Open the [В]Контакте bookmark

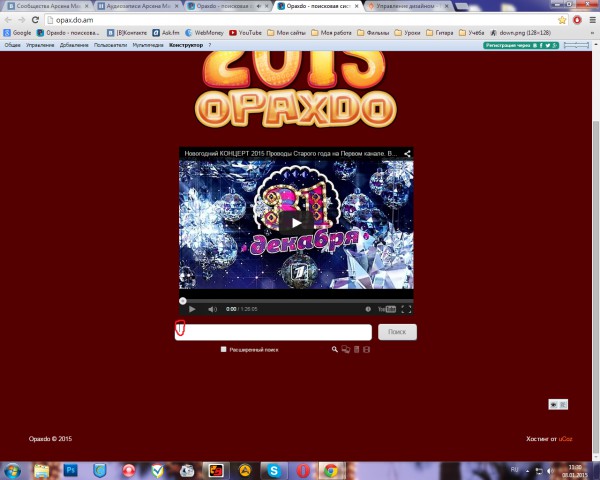pyautogui.click(x=127, y=33)
